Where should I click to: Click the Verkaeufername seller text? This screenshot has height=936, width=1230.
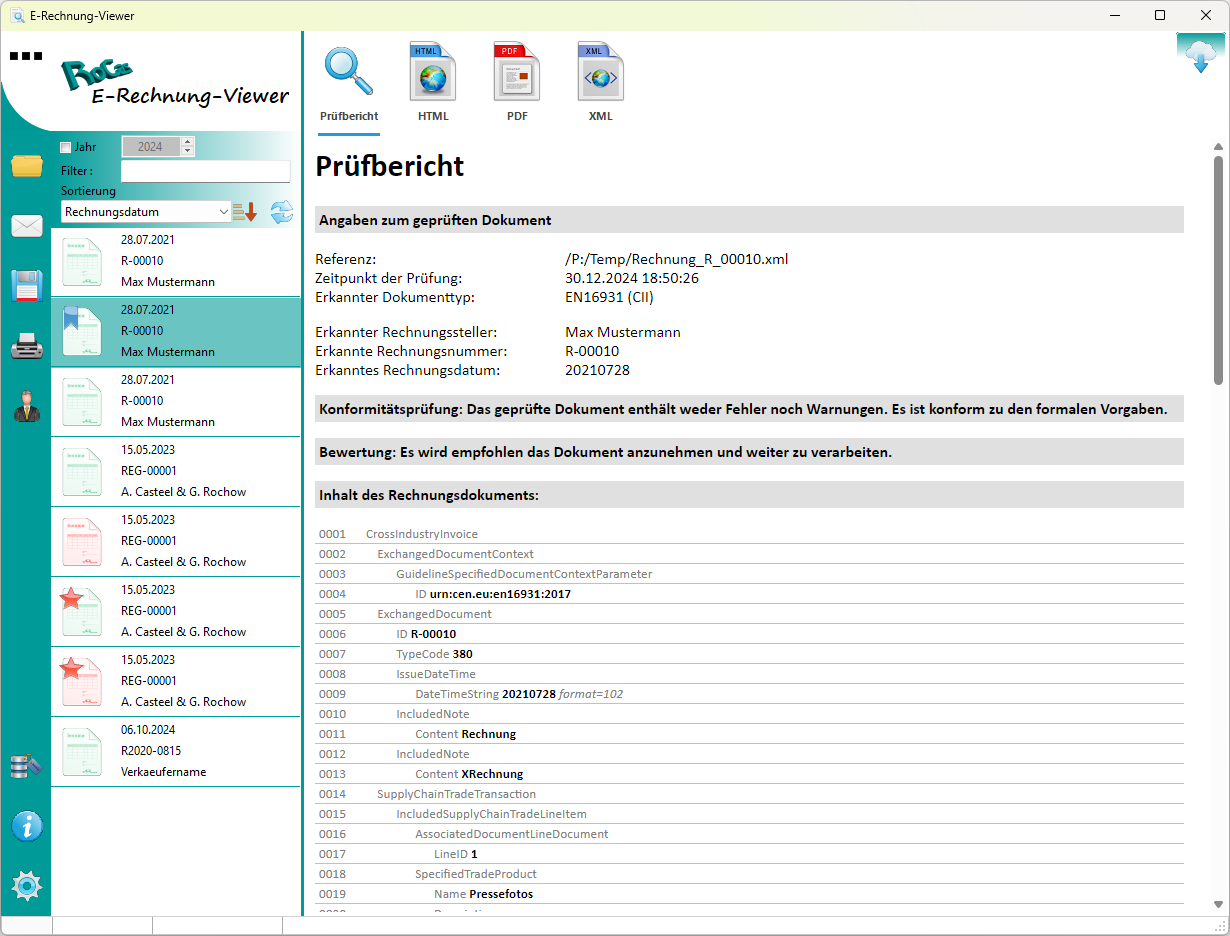pos(163,772)
